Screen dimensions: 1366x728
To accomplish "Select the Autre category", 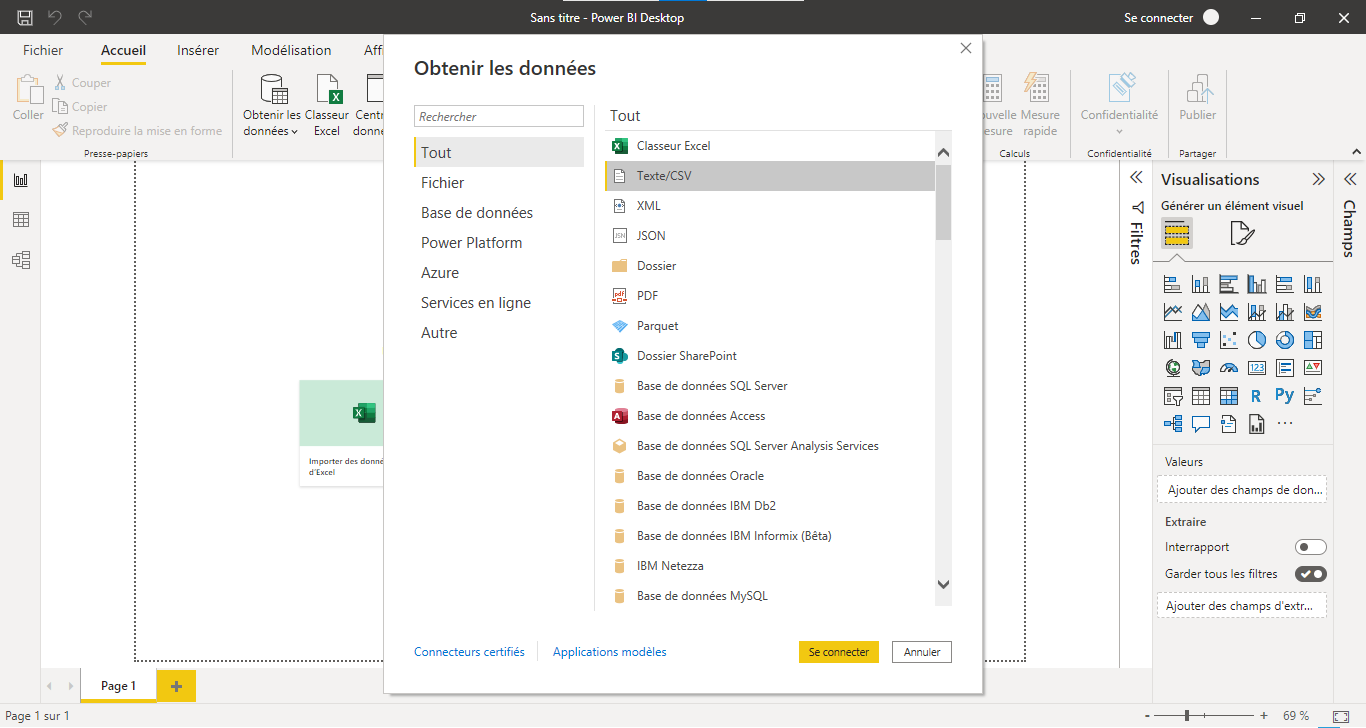I will click(499, 333).
